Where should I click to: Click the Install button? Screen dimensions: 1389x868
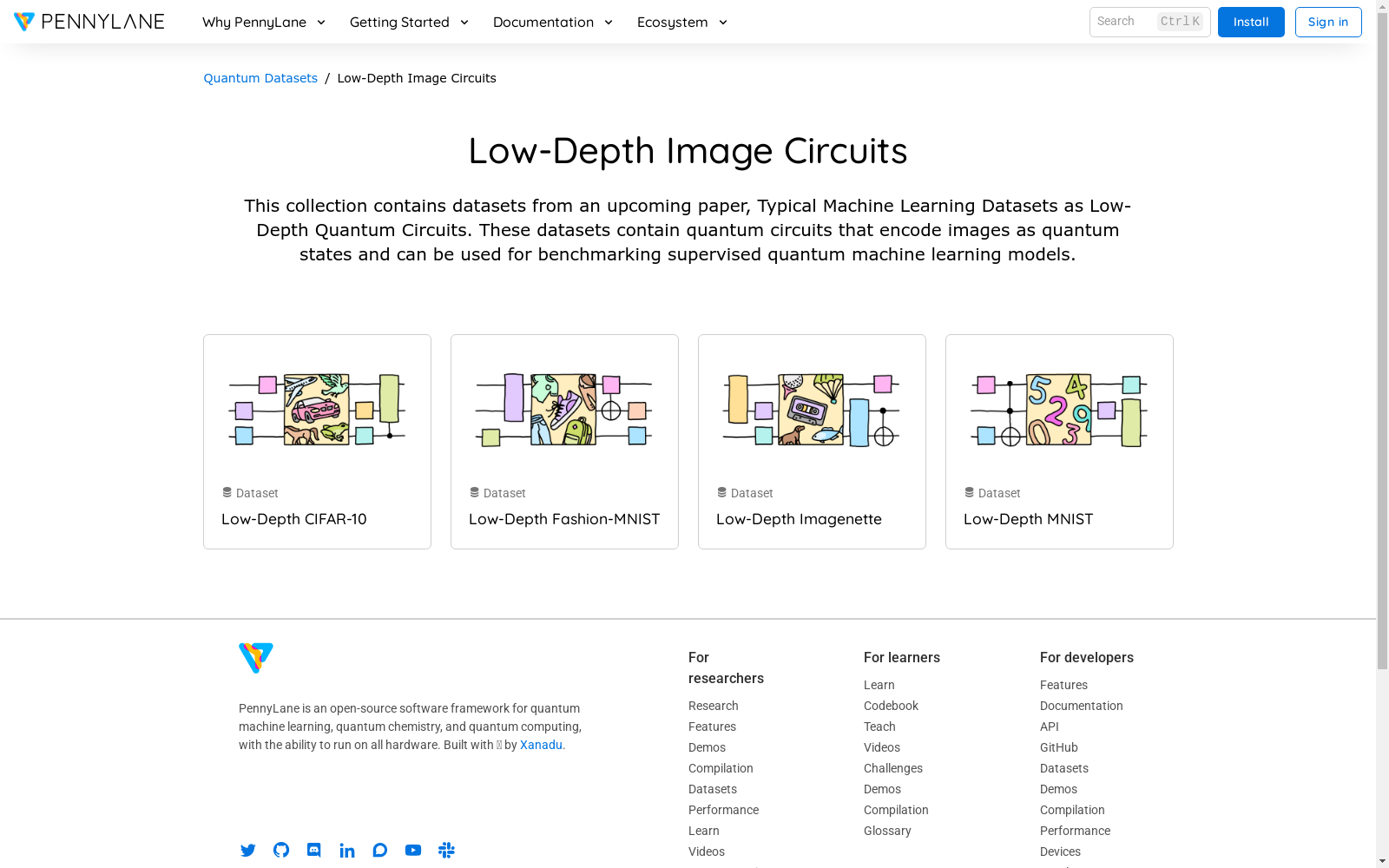click(x=1251, y=23)
